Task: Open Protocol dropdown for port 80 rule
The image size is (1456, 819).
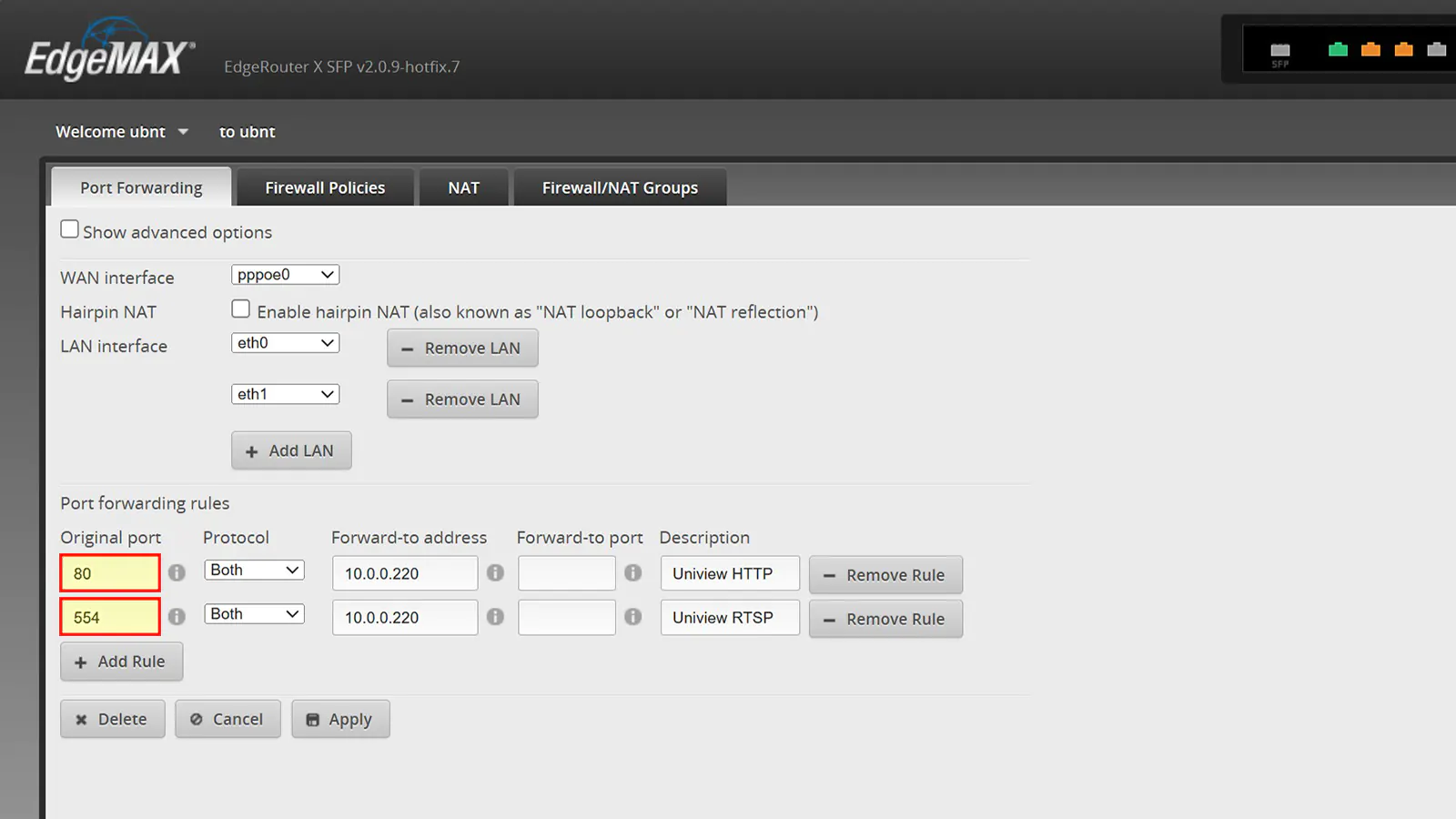Action: [255, 570]
